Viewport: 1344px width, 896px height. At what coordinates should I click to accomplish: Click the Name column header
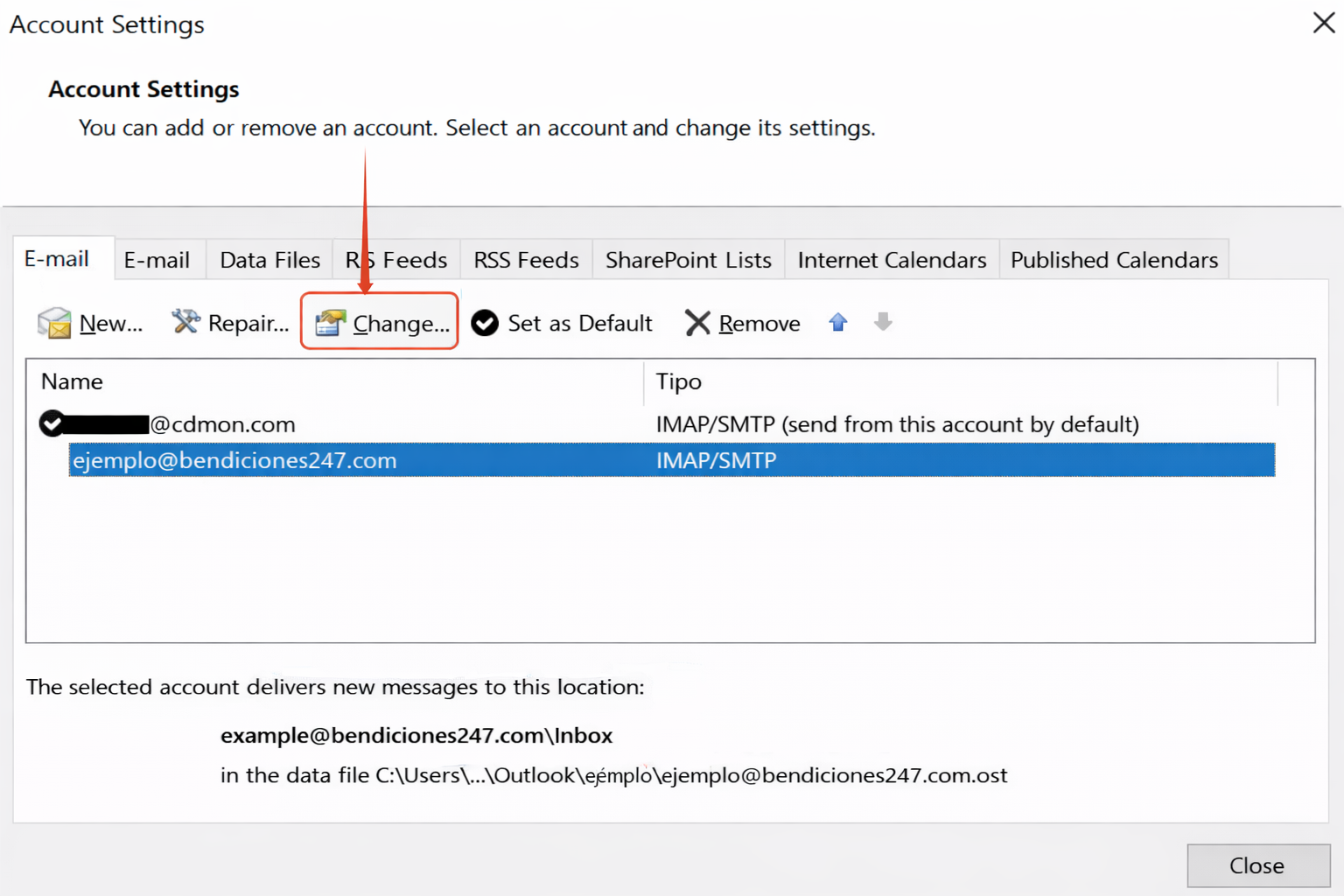click(72, 381)
